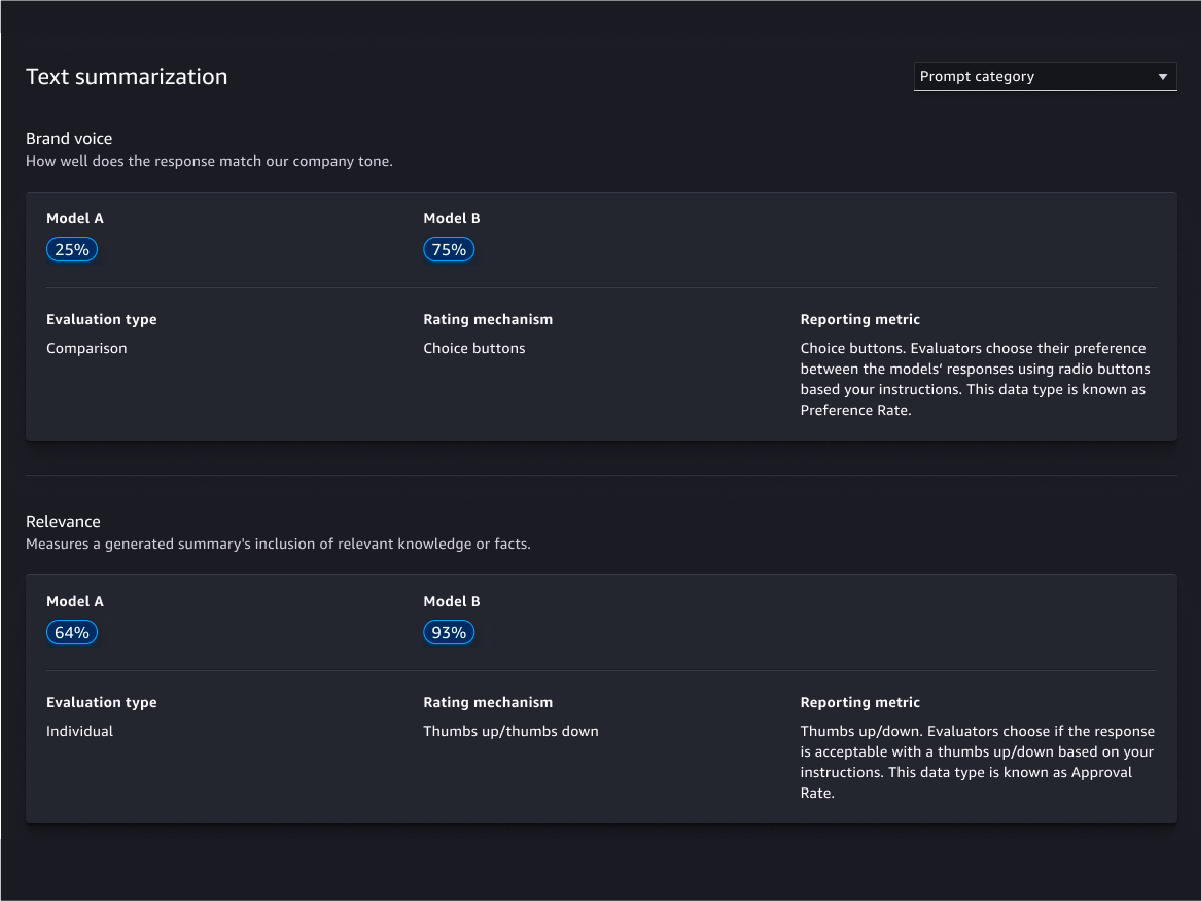Click the Model B 93% badge
Image resolution: width=1201 pixels, height=901 pixels.
[x=449, y=633]
